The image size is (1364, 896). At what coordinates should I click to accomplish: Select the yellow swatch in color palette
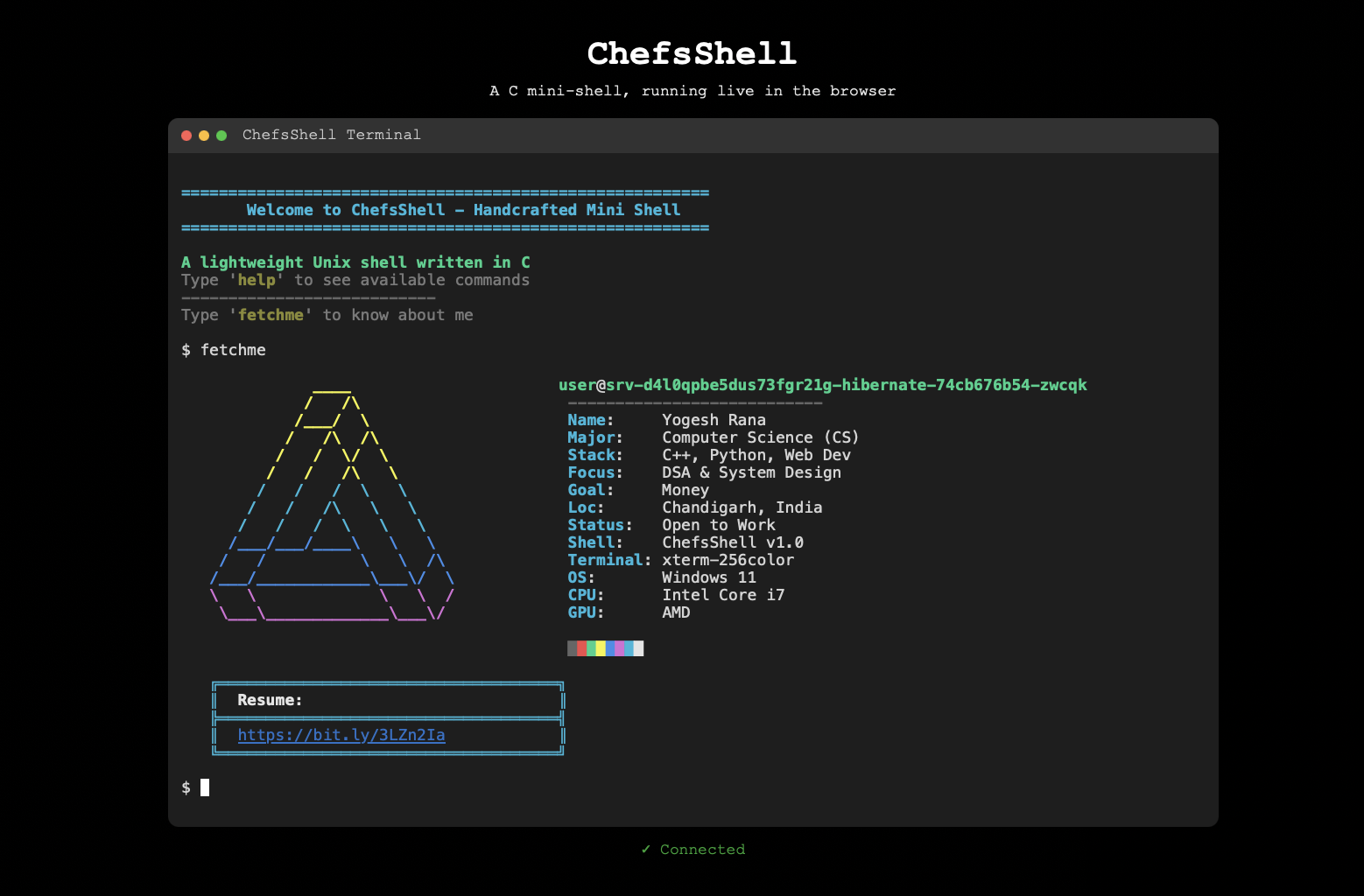click(x=601, y=648)
